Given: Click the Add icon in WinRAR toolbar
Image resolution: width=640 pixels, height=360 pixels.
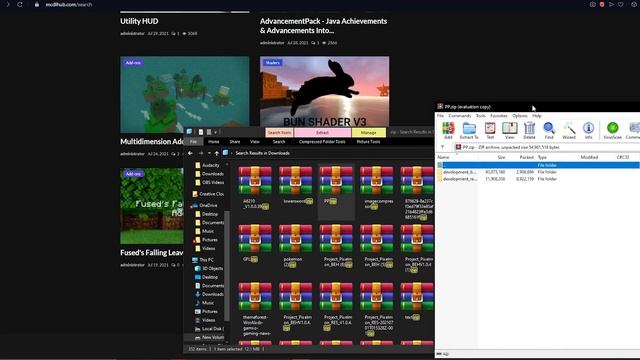Looking at the screenshot, I should 448,130.
